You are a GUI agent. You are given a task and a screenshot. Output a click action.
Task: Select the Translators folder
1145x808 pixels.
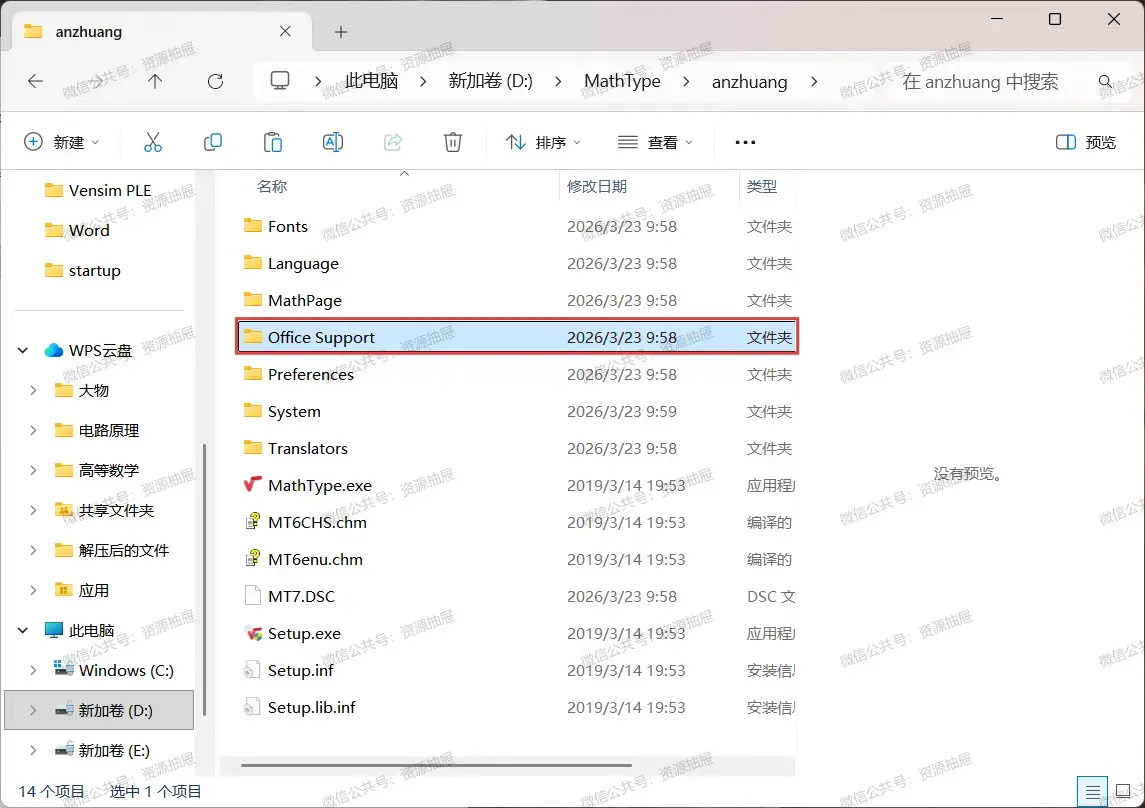[518, 448]
